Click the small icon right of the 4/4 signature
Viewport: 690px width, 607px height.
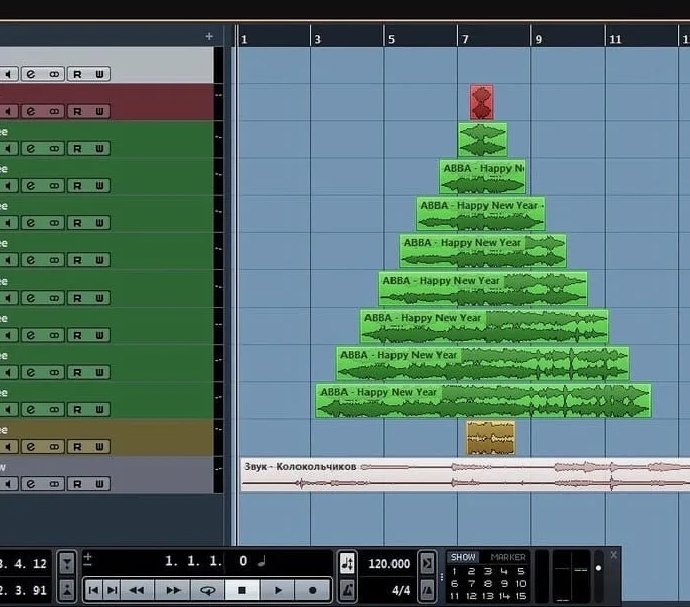click(427, 590)
